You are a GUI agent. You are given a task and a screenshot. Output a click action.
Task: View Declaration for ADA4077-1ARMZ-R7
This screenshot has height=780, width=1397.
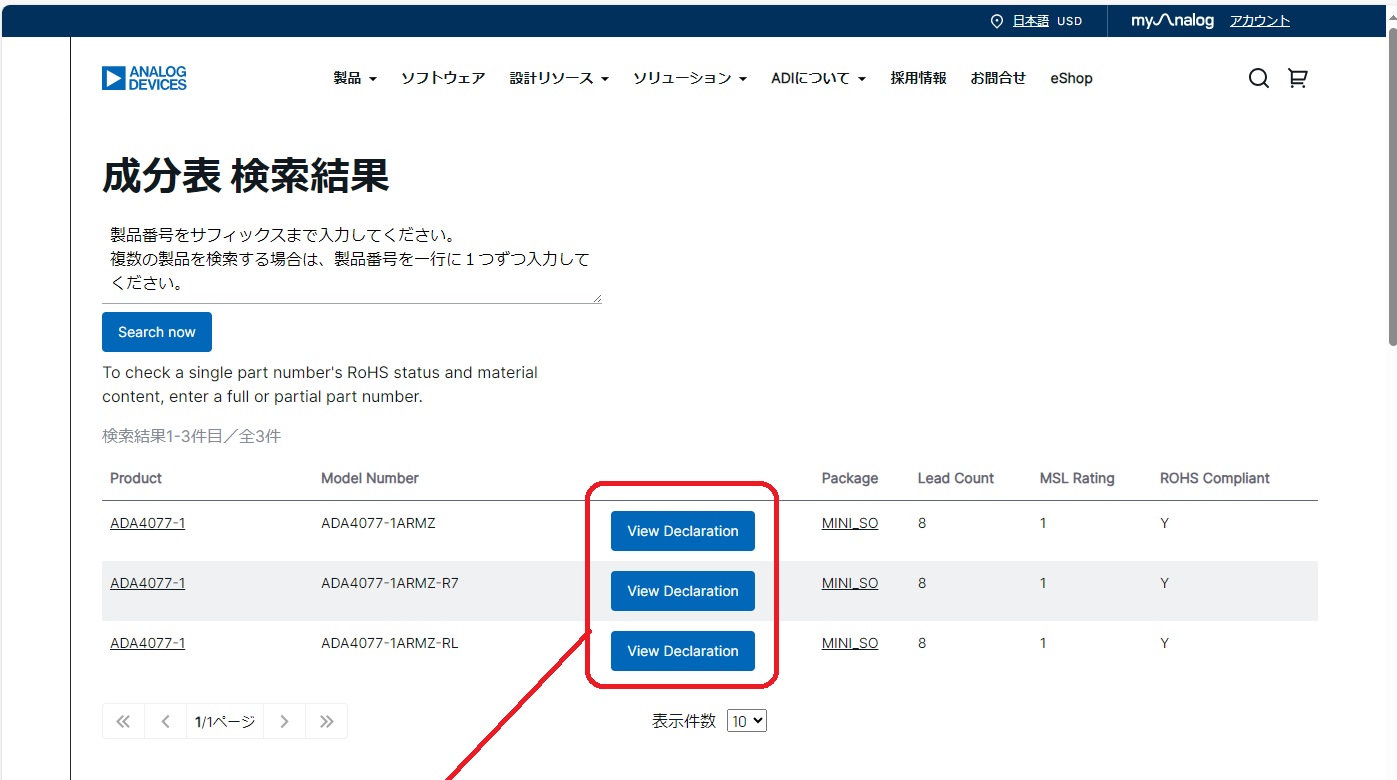(682, 591)
